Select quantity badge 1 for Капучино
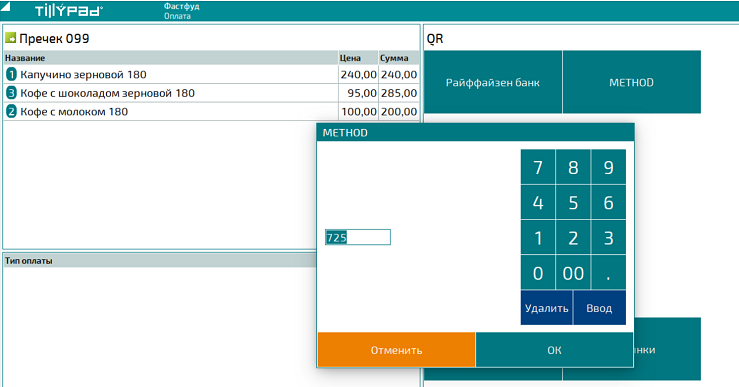739x387 pixels. [x=11, y=74]
